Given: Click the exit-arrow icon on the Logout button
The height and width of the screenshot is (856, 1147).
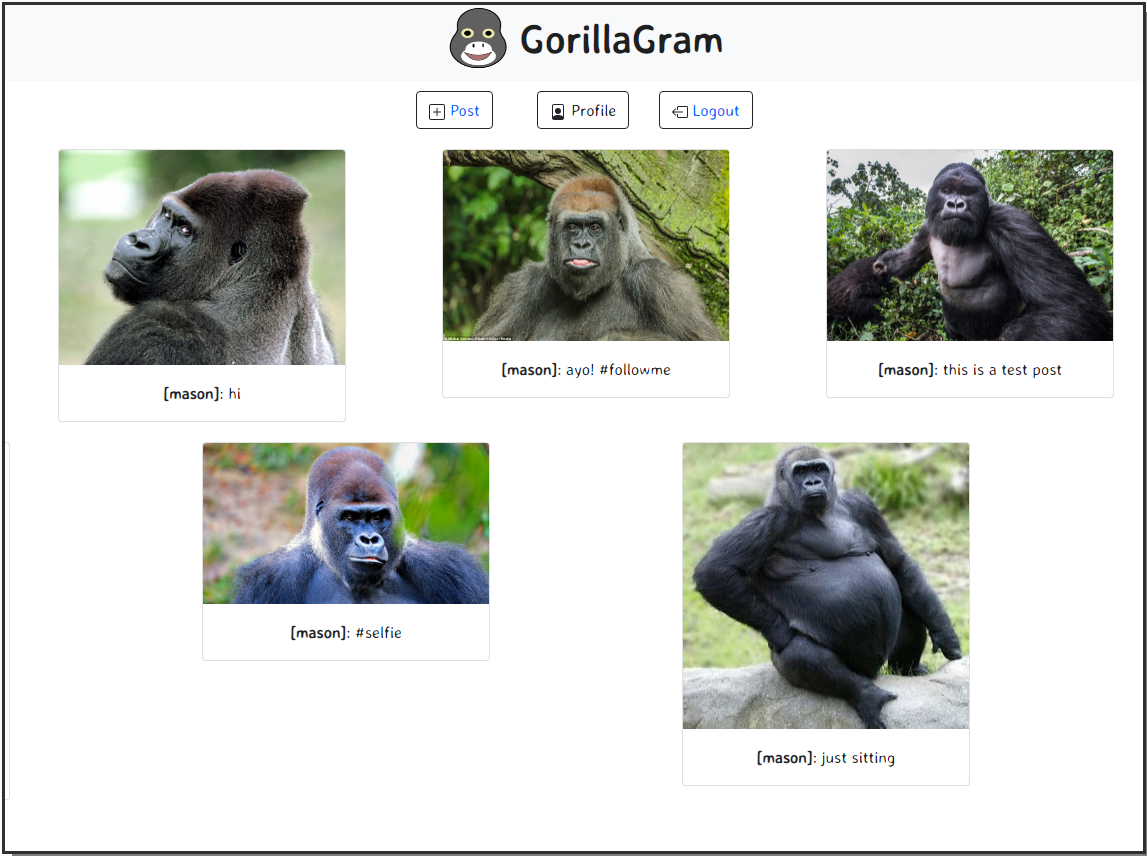Looking at the screenshot, I should click(x=680, y=110).
